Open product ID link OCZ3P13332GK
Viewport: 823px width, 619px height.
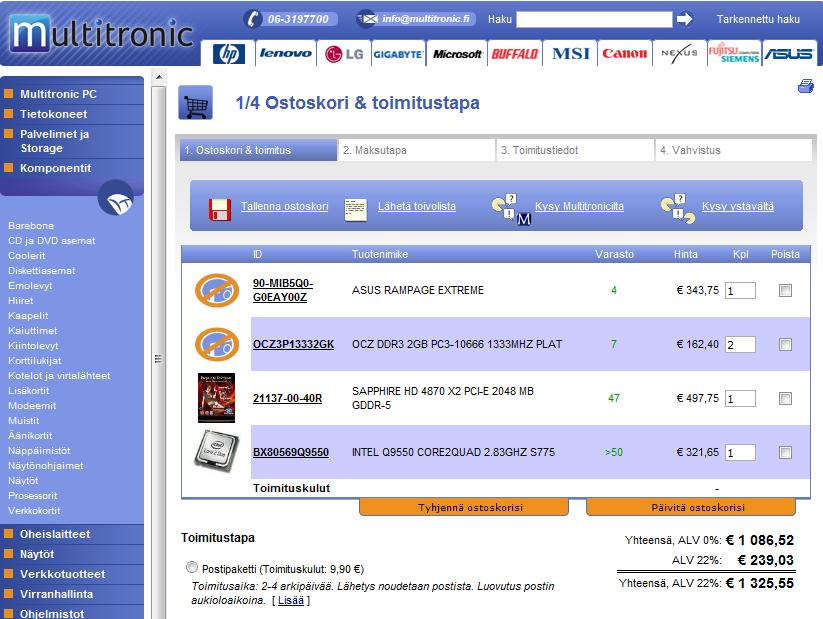coord(293,344)
